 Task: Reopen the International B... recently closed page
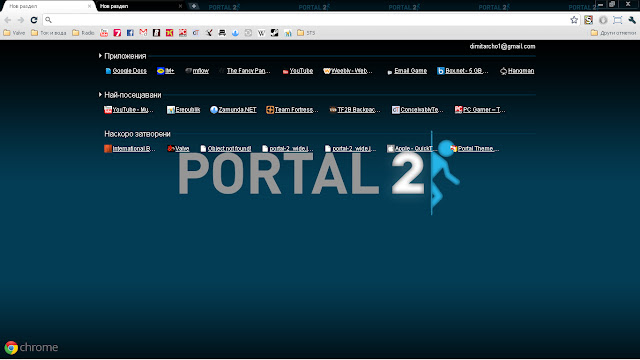(130, 149)
